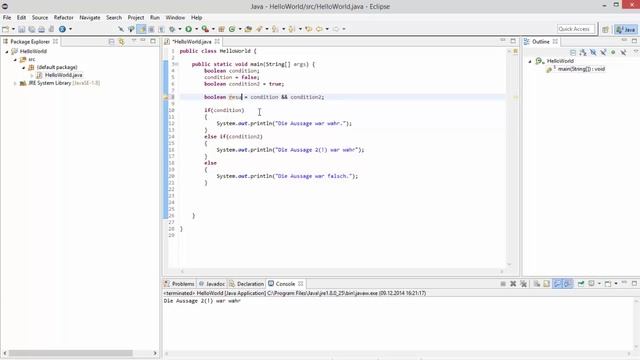This screenshot has height=360, width=640.
Task: Click Remove All Terminated Launches in Console
Action: tap(523, 284)
